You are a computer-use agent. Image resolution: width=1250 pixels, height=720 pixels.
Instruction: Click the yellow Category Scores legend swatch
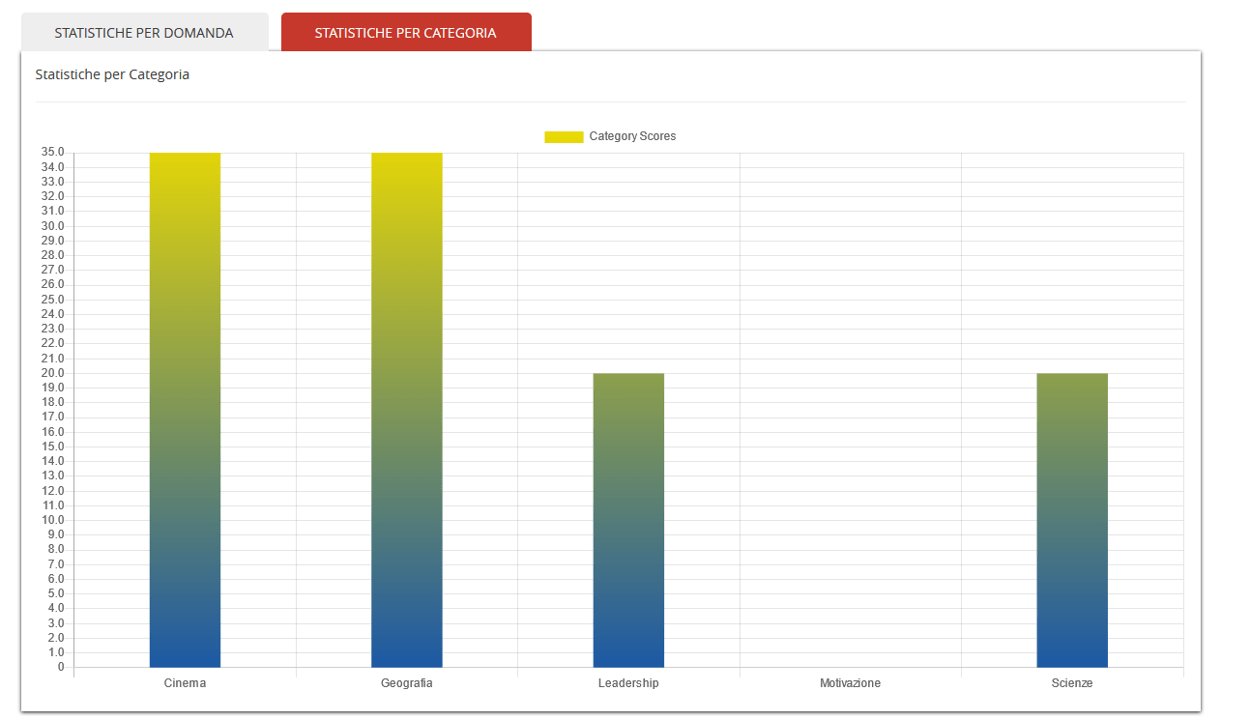(563, 137)
